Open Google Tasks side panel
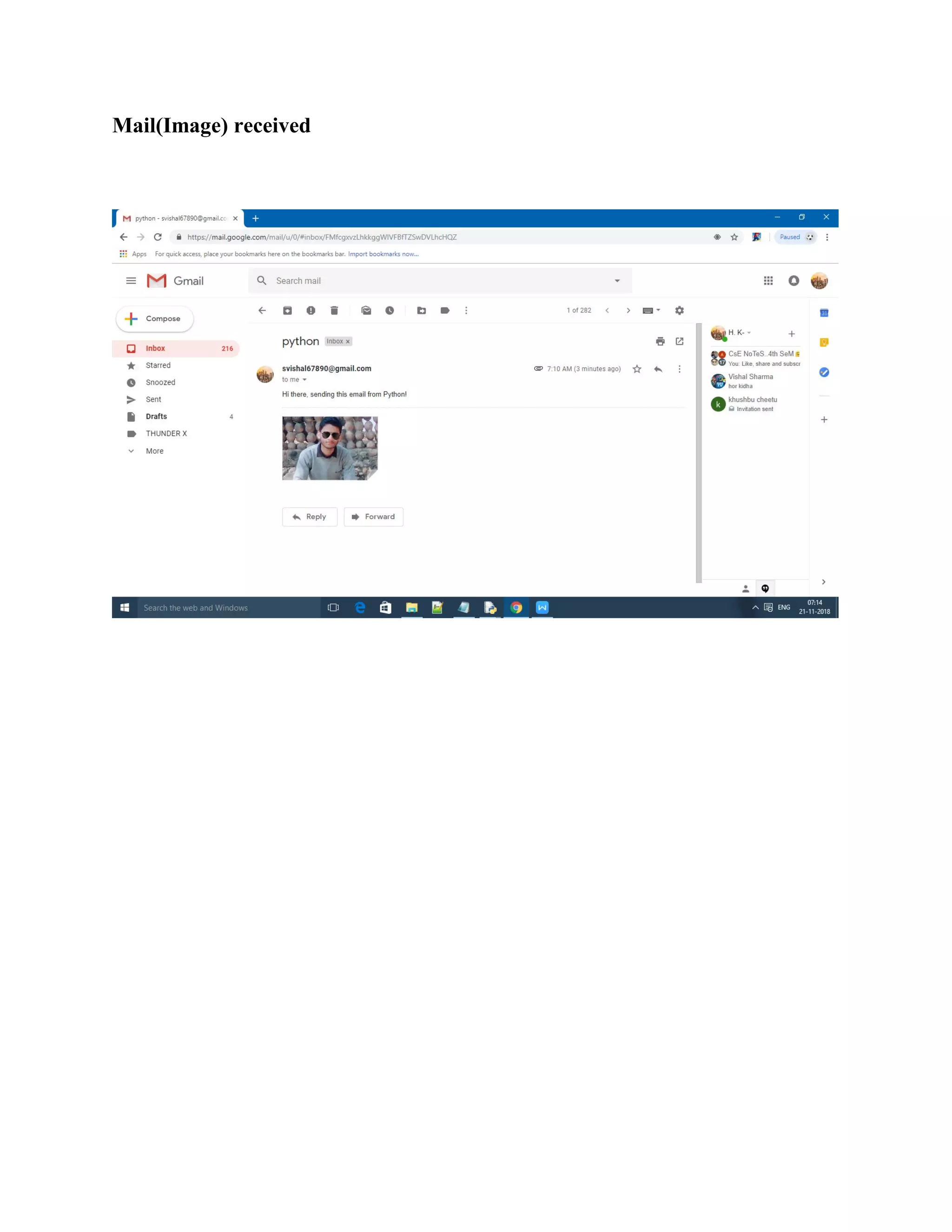The width and height of the screenshot is (952, 1232). (824, 372)
